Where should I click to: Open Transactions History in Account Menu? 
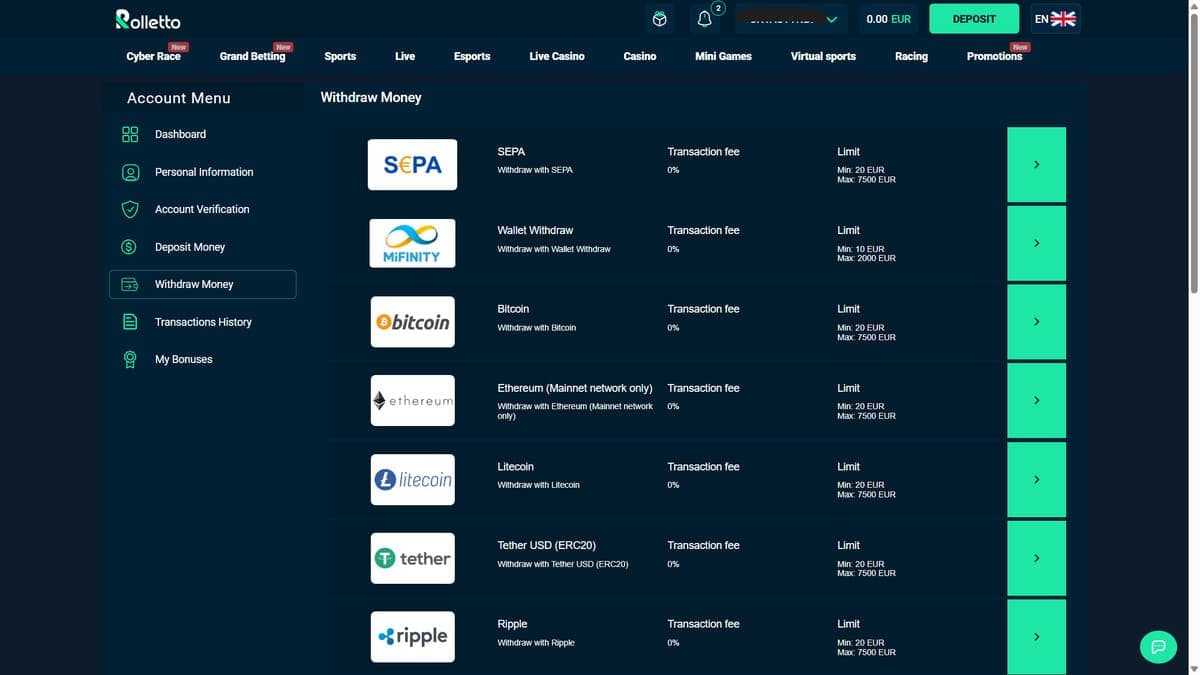pos(202,322)
